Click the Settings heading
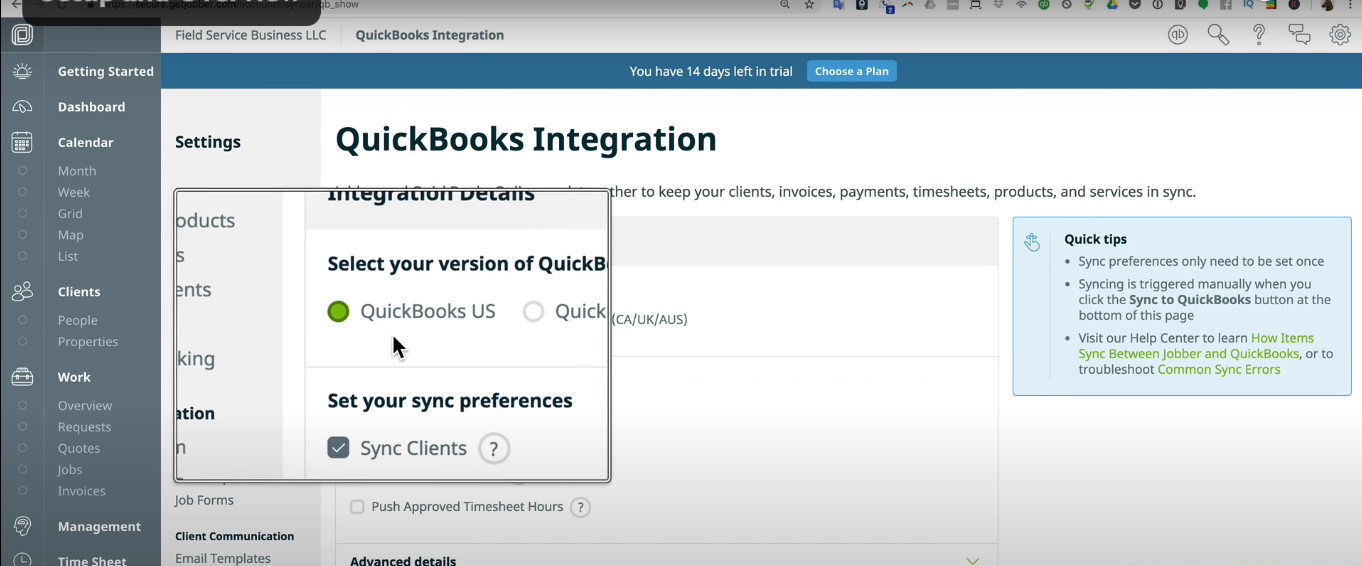Viewport: 1362px width, 566px height. pos(208,142)
